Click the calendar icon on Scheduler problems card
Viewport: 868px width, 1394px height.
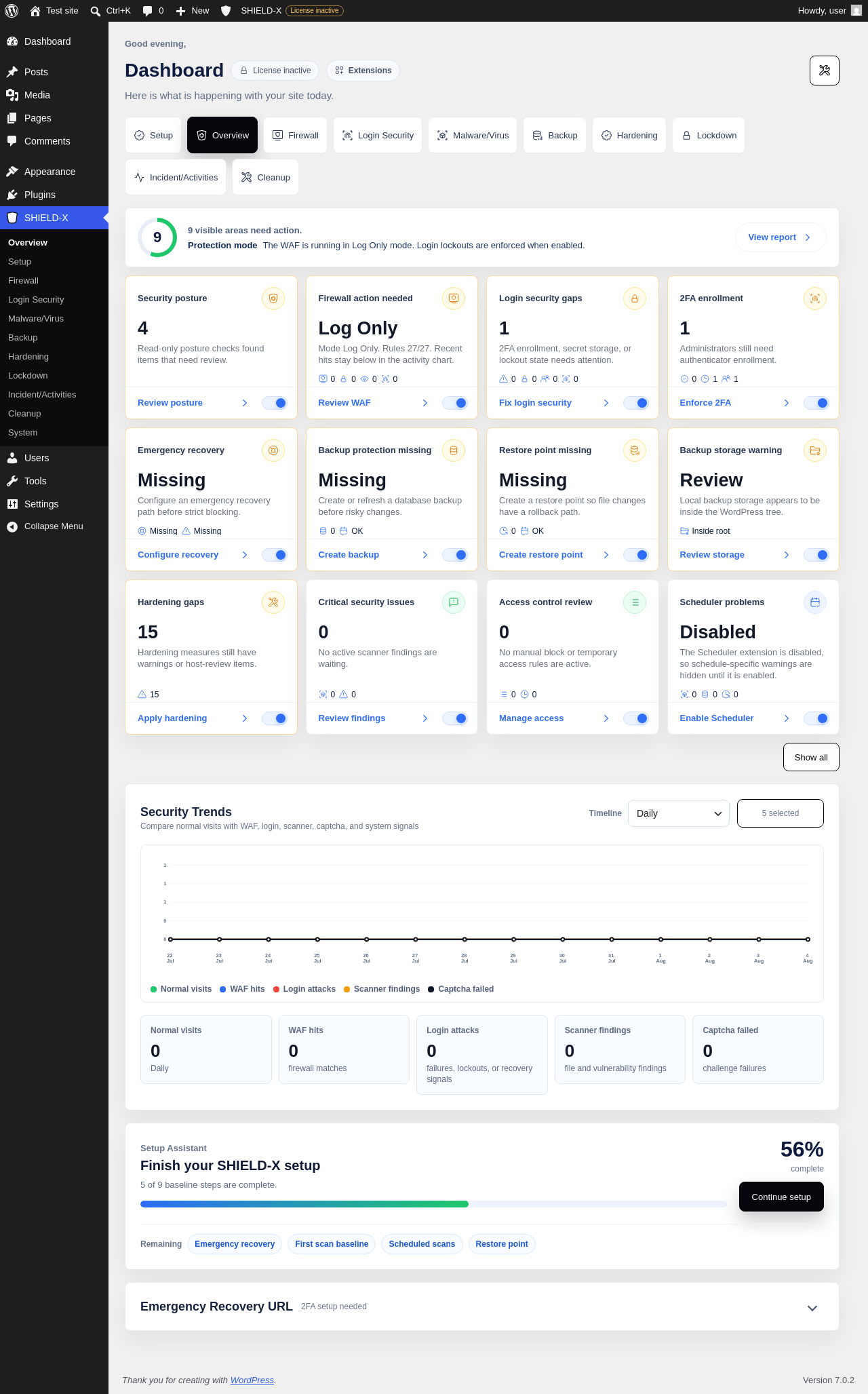click(x=815, y=602)
